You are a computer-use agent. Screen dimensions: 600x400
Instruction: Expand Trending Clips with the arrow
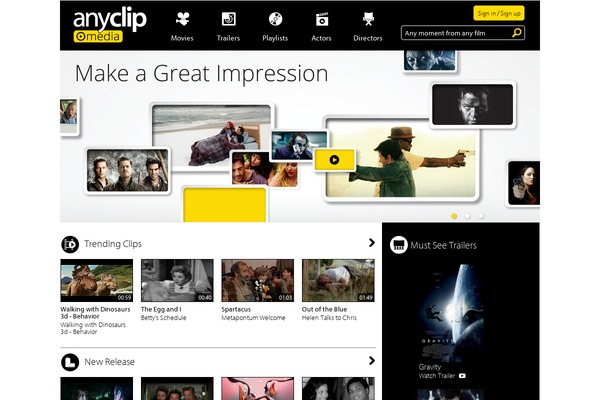[372, 243]
